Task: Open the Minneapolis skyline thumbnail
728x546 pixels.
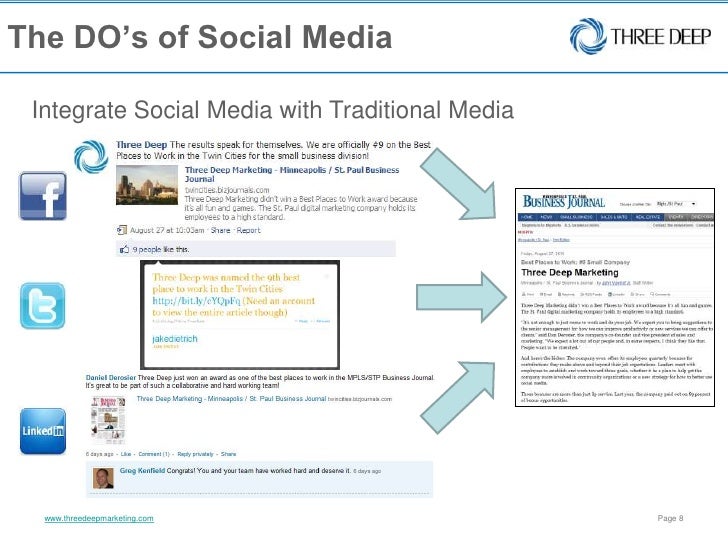Action: [147, 185]
